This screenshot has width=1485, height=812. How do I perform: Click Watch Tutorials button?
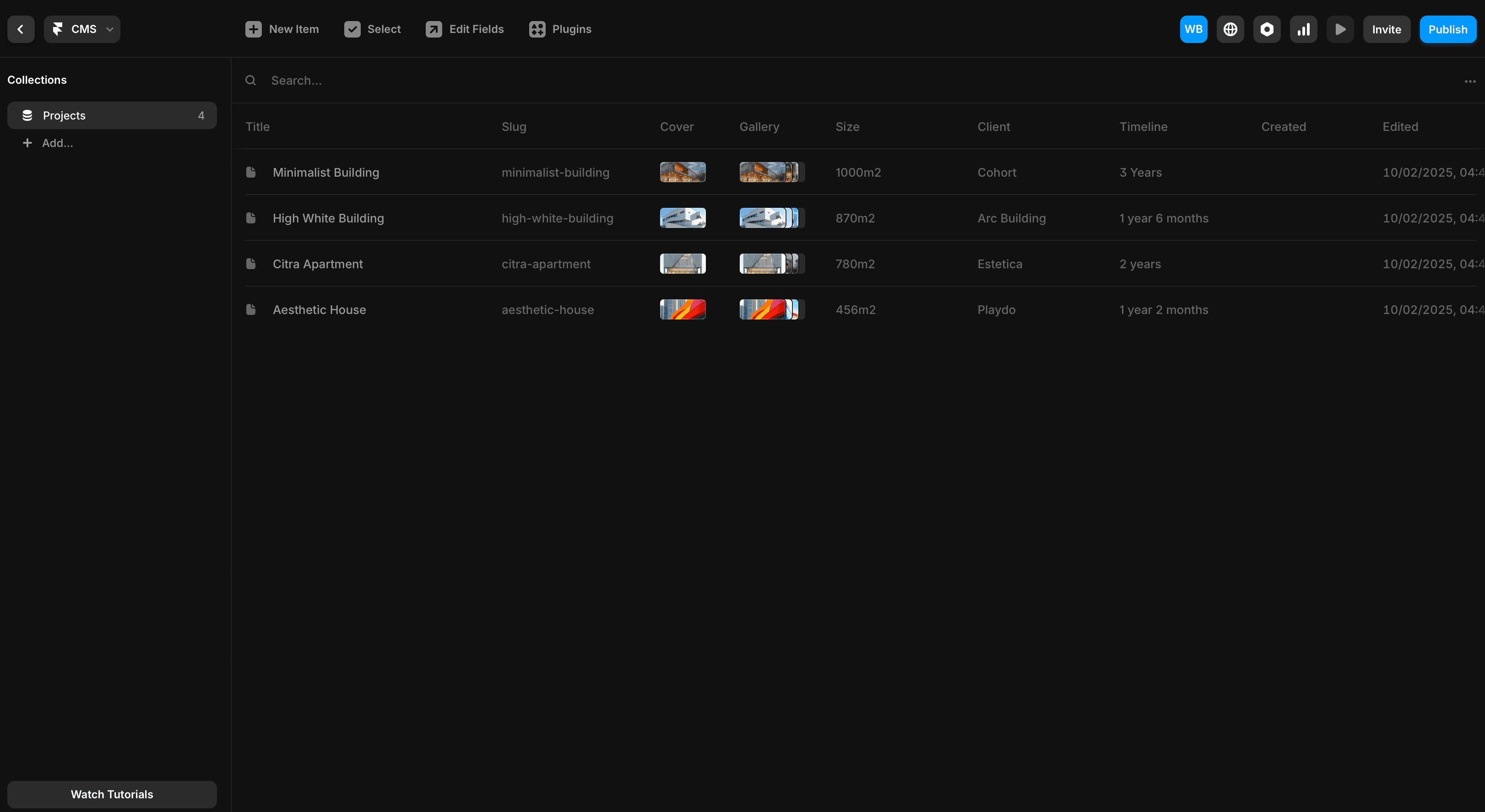pyautogui.click(x=112, y=794)
